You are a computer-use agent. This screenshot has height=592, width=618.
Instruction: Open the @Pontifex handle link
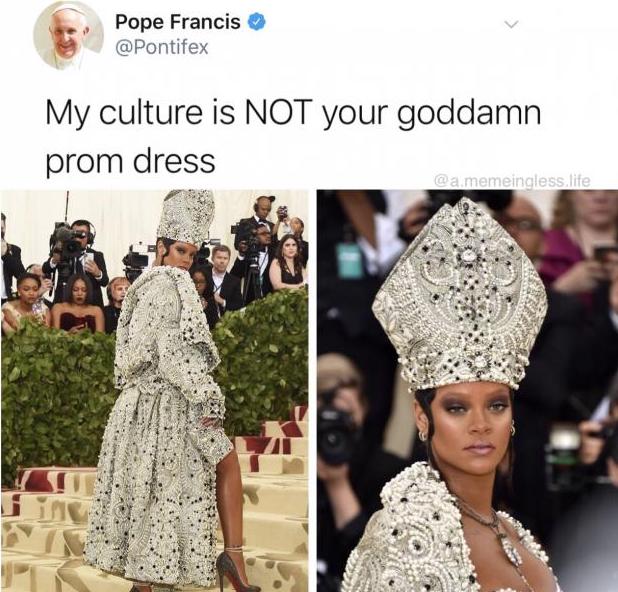(162, 48)
